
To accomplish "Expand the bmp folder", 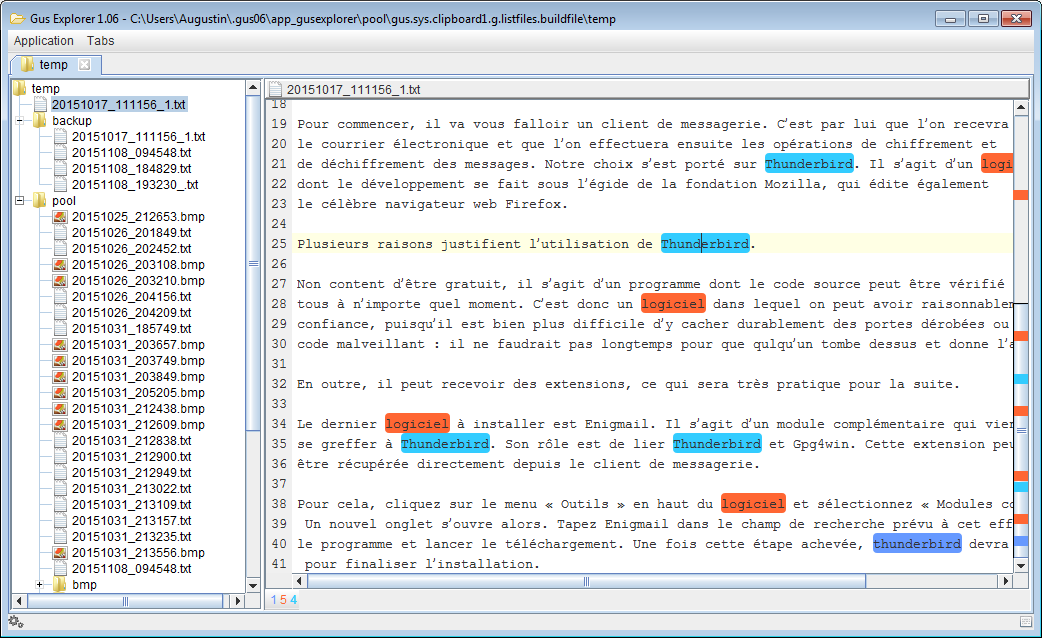I will tap(40, 585).
